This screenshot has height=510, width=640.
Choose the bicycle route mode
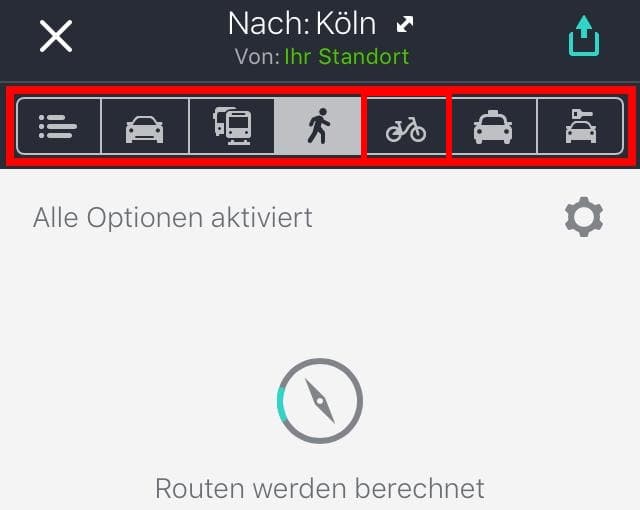coord(406,126)
